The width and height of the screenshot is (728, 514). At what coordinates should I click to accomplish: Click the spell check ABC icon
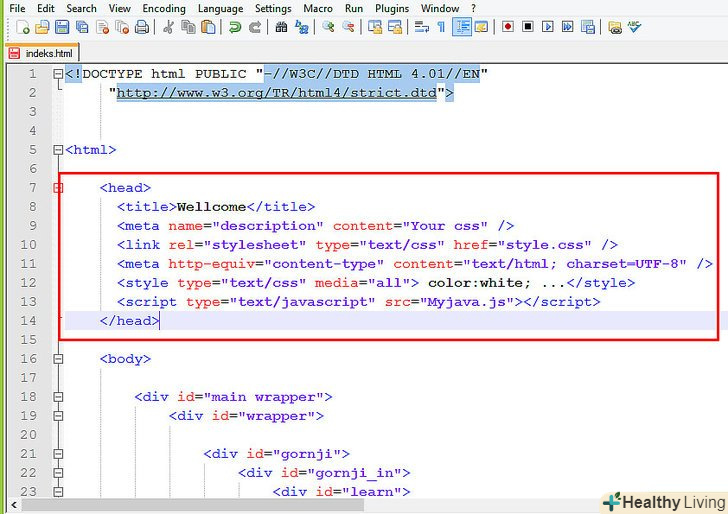636,27
